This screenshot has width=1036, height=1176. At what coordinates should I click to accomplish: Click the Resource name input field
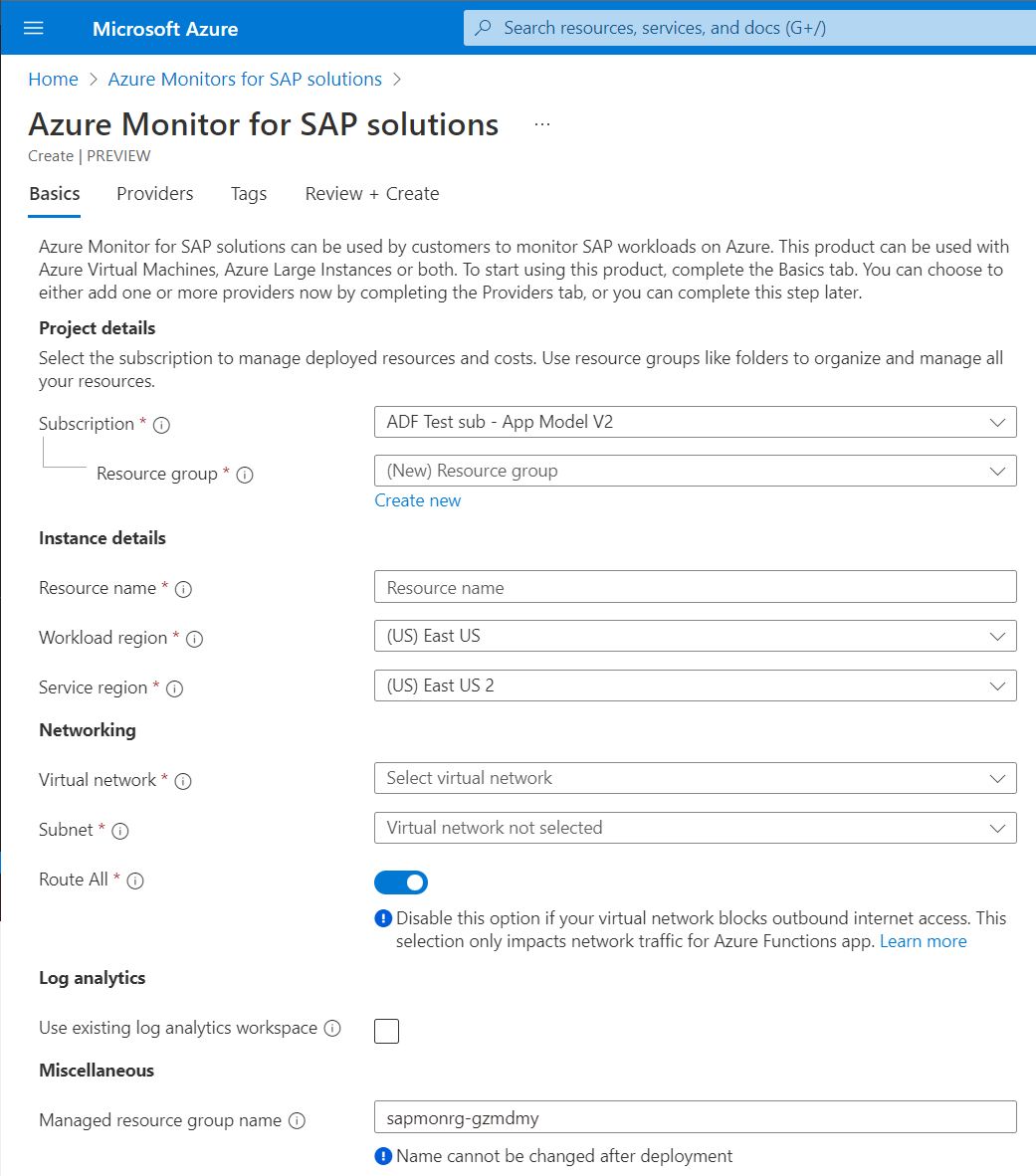click(x=695, y=587)
